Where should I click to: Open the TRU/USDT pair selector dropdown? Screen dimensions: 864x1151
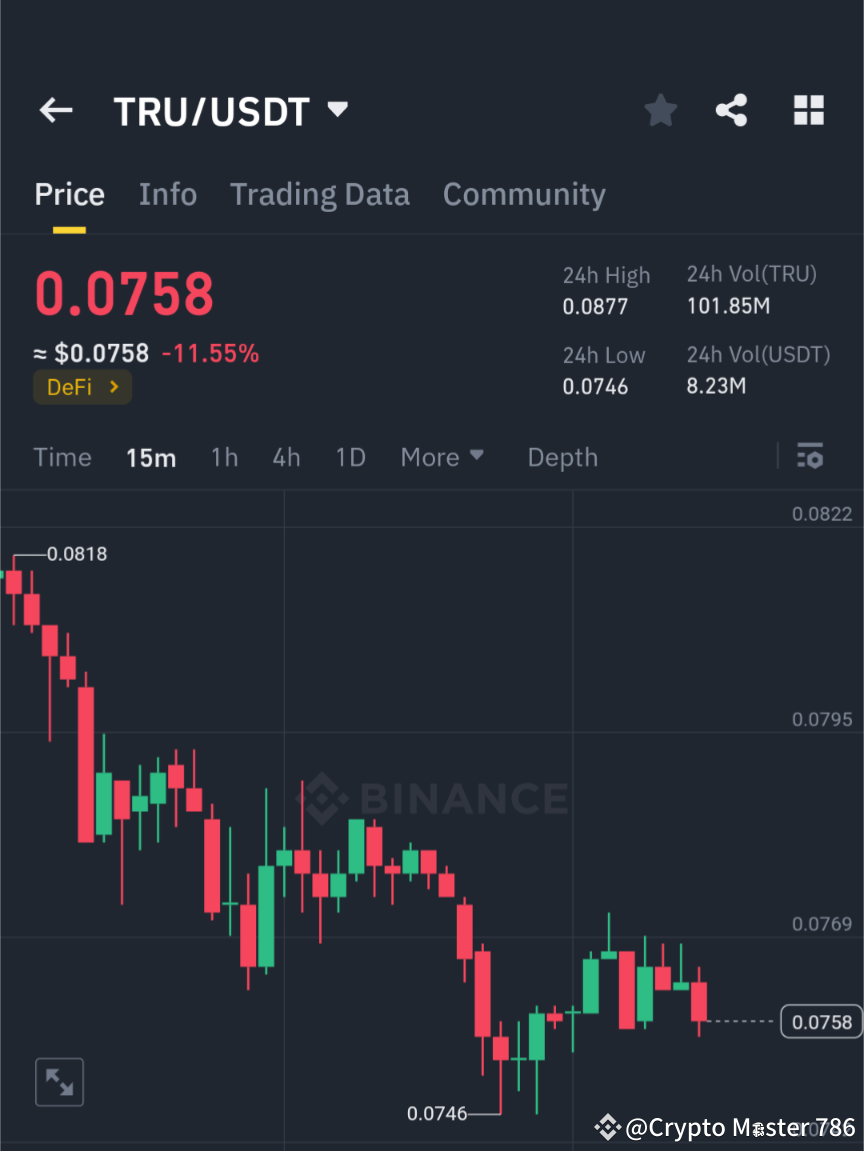(338, 110)
